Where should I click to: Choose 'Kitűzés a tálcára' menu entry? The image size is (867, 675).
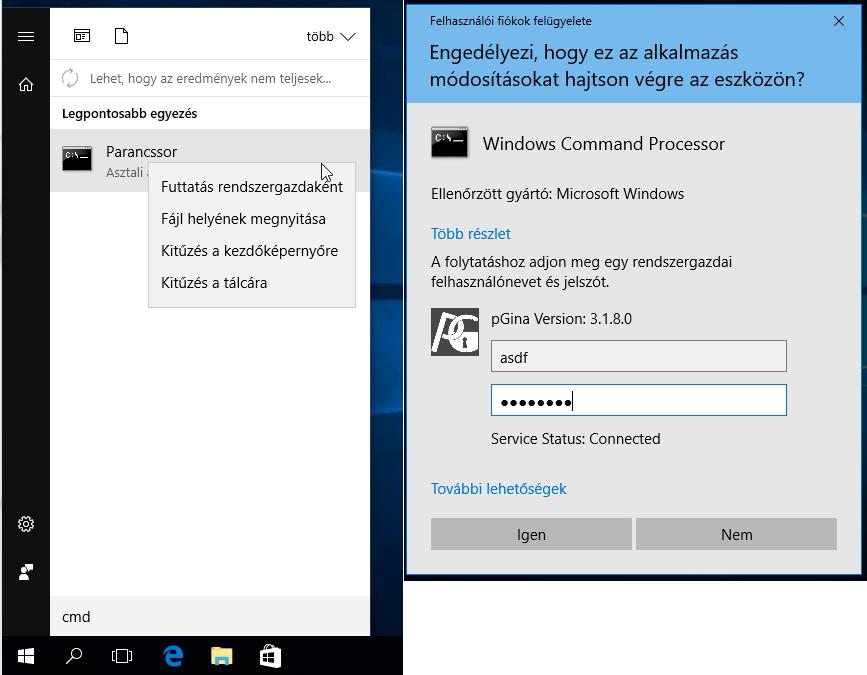point(252,283)
